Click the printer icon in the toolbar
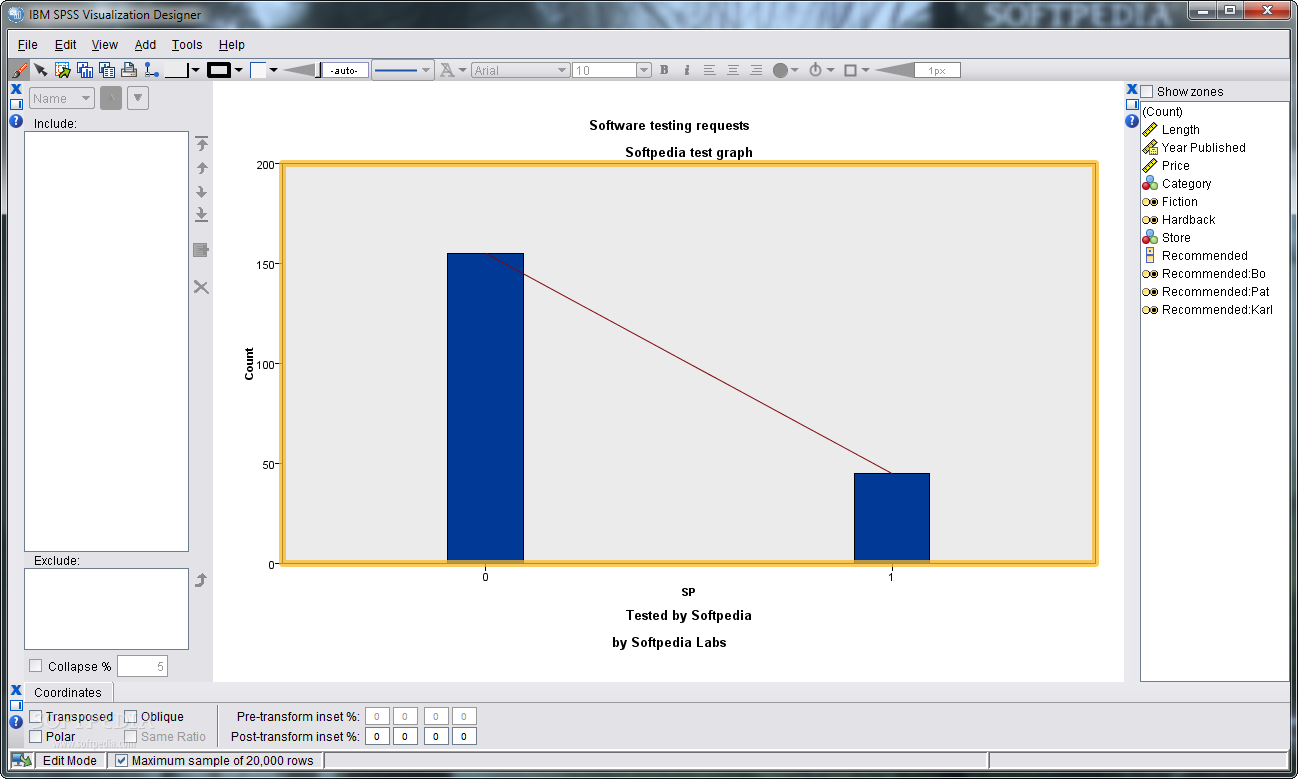1298x779 pixels. tap(129, 70)
